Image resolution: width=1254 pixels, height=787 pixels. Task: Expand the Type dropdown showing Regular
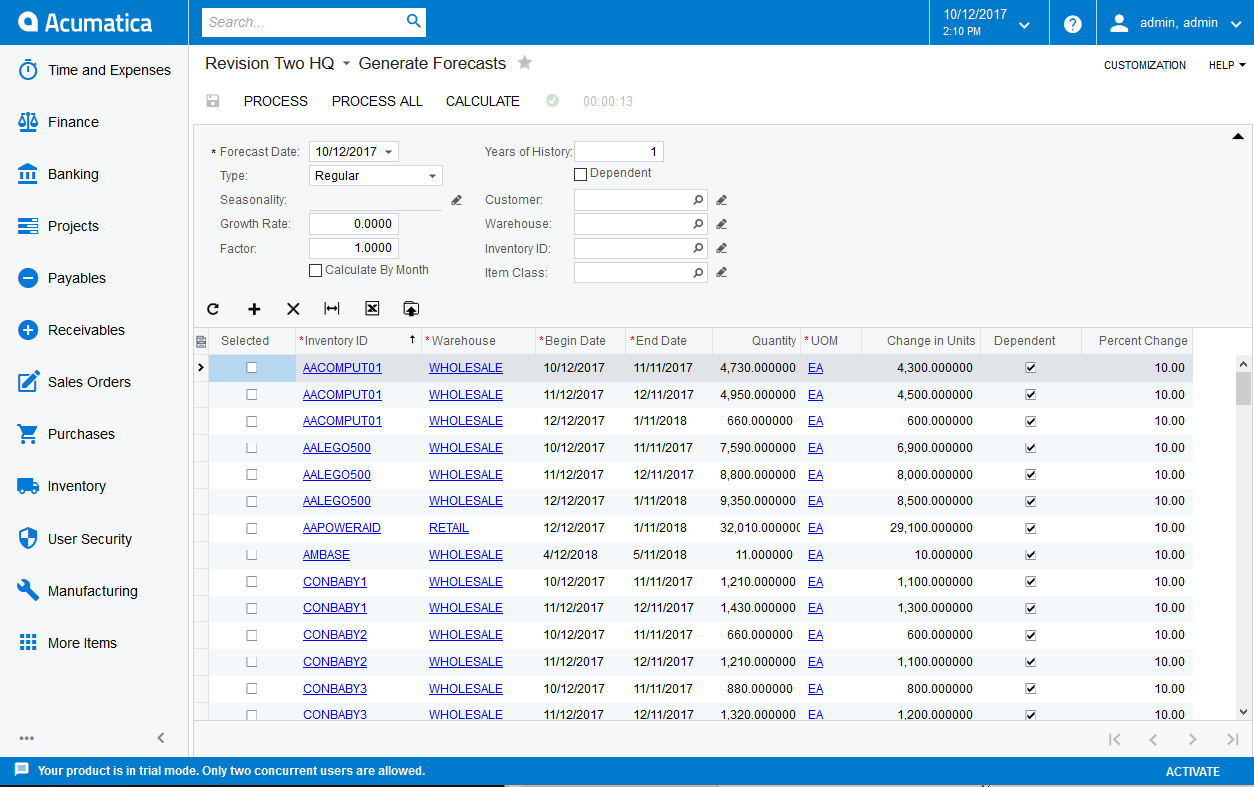click(433, 176)
